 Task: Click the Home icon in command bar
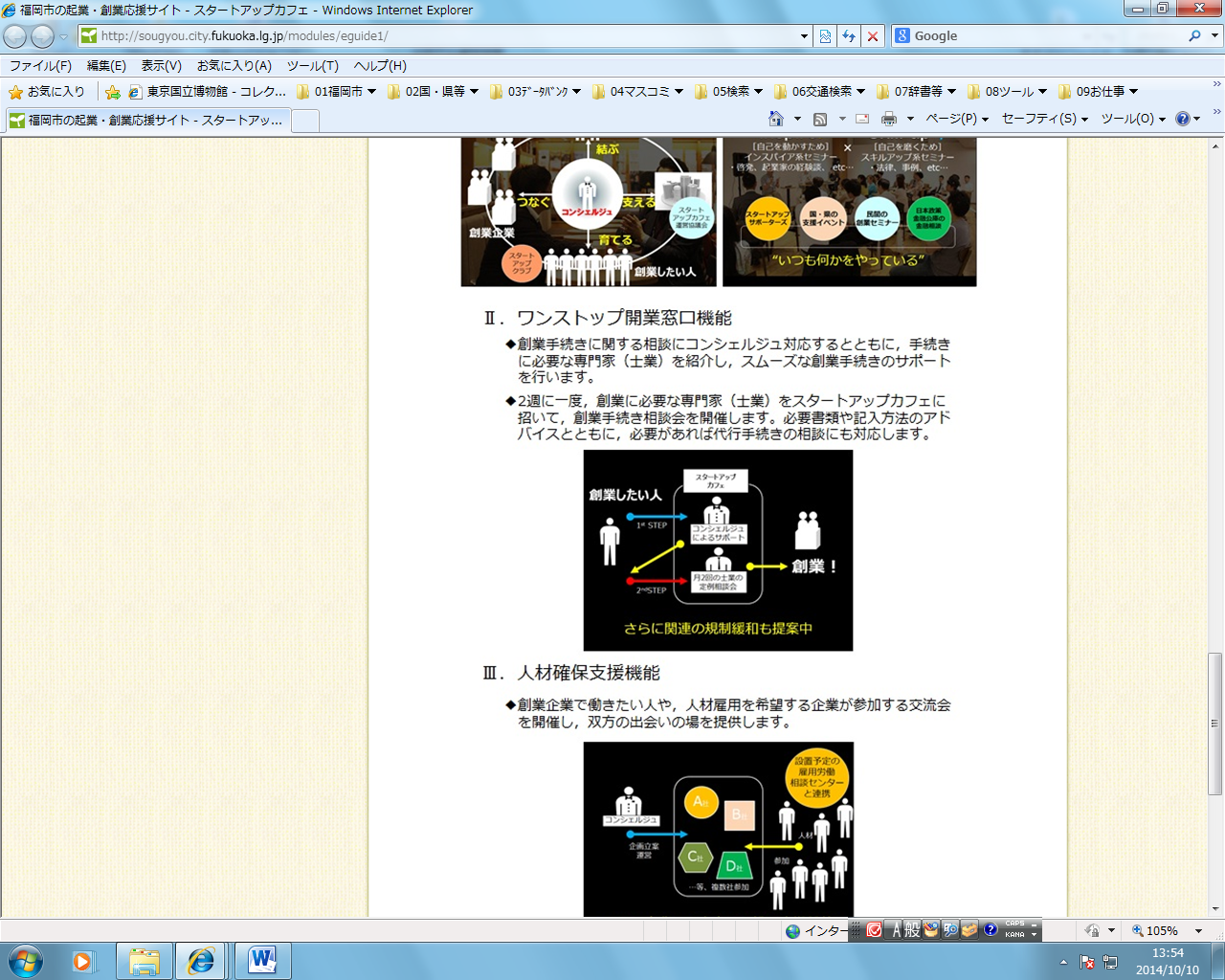[776, 119]
